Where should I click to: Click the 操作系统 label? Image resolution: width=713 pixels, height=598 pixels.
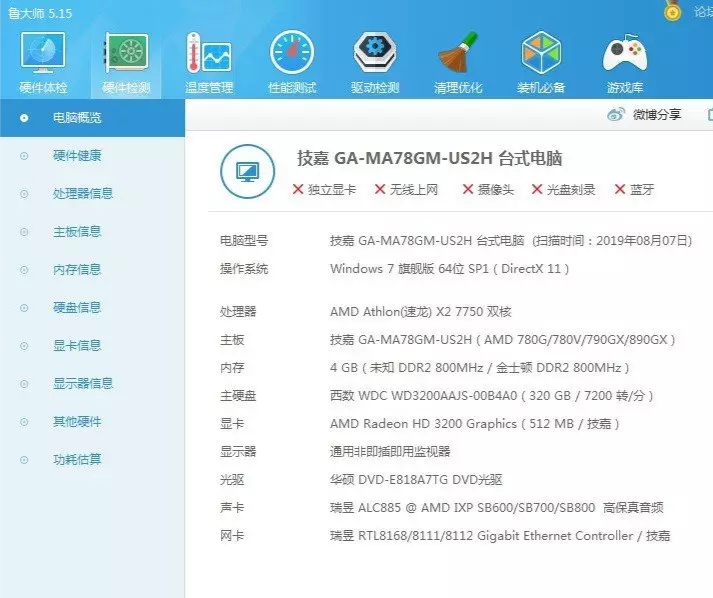pyautogui.click(x=244, y=269)
